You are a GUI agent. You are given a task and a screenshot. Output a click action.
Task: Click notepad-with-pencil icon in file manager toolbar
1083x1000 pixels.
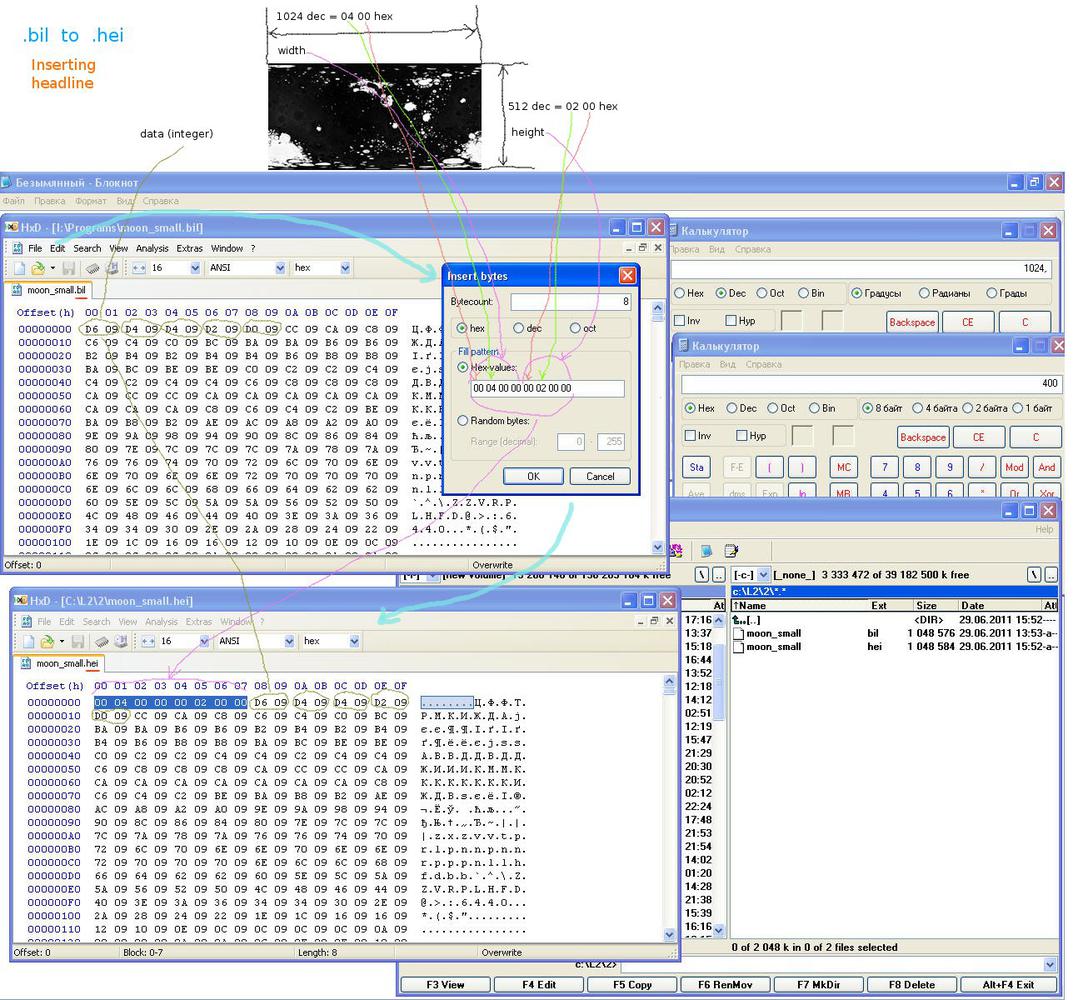pos(731,550)
